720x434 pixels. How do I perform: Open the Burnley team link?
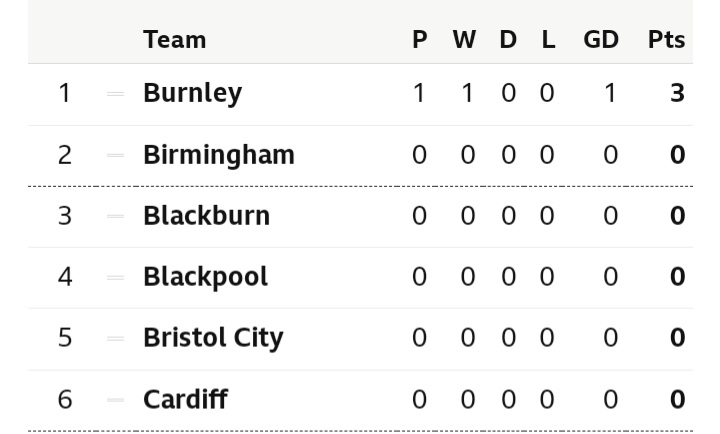pyautogui.click(x=192, y=93)
